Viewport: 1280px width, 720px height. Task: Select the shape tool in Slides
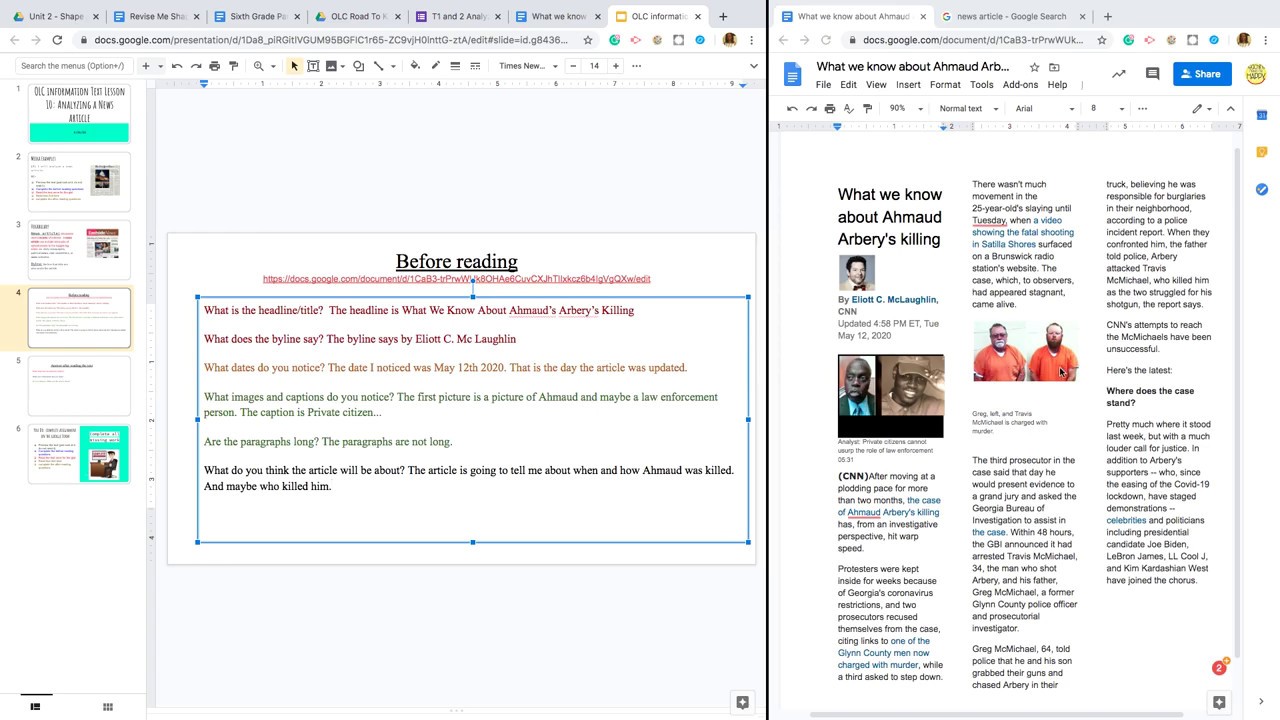click(x=359, y=66)
